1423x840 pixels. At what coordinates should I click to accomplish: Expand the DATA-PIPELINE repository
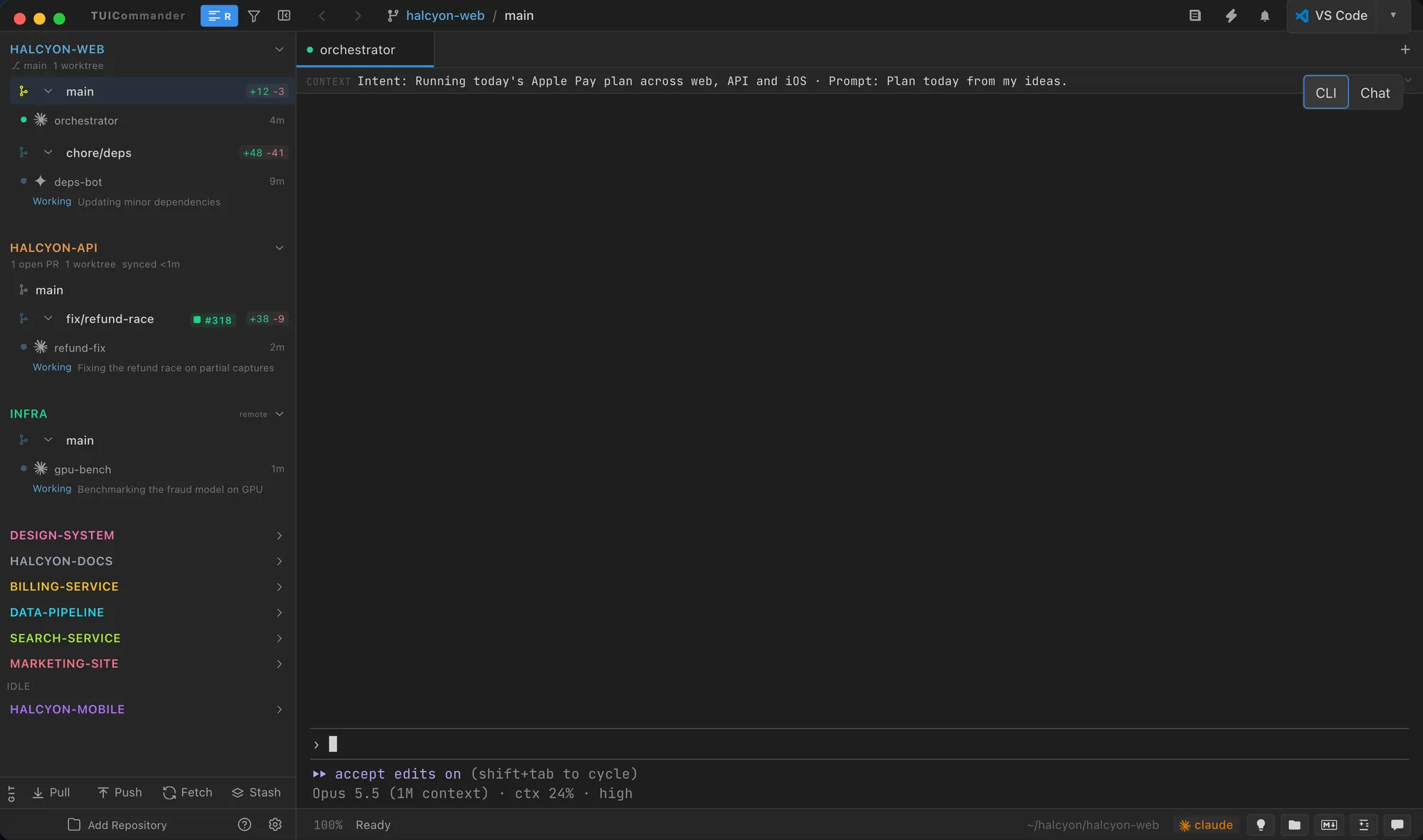pyautogui.click(x=279, y=612)
